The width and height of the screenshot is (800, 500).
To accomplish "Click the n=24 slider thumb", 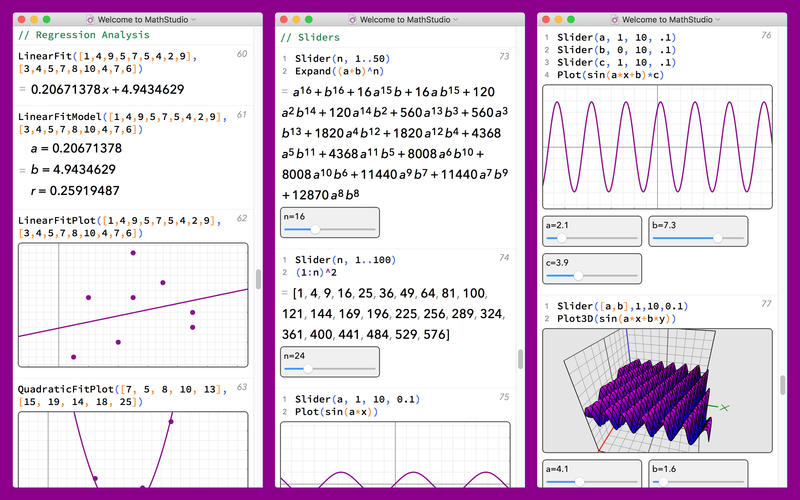I will [308, 369].
